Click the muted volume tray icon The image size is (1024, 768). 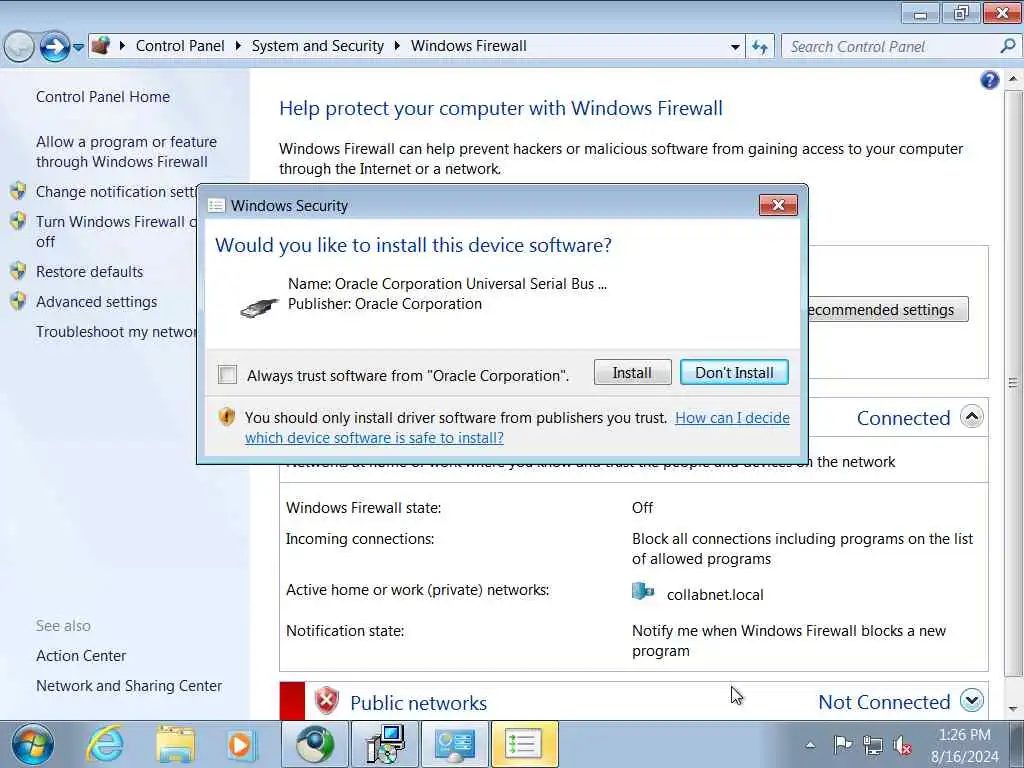click(x=902, y=744)
